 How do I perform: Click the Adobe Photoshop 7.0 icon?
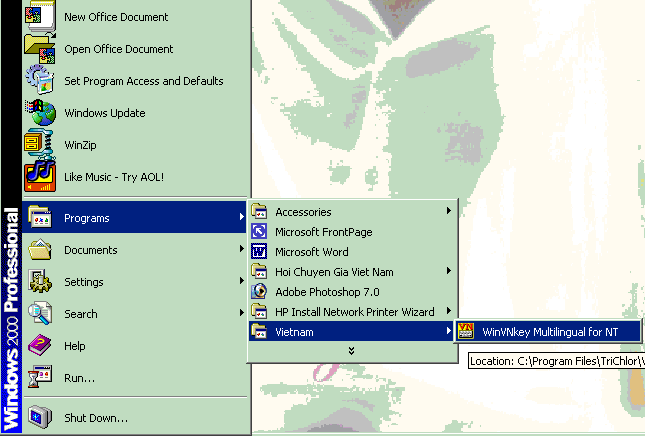260,292
